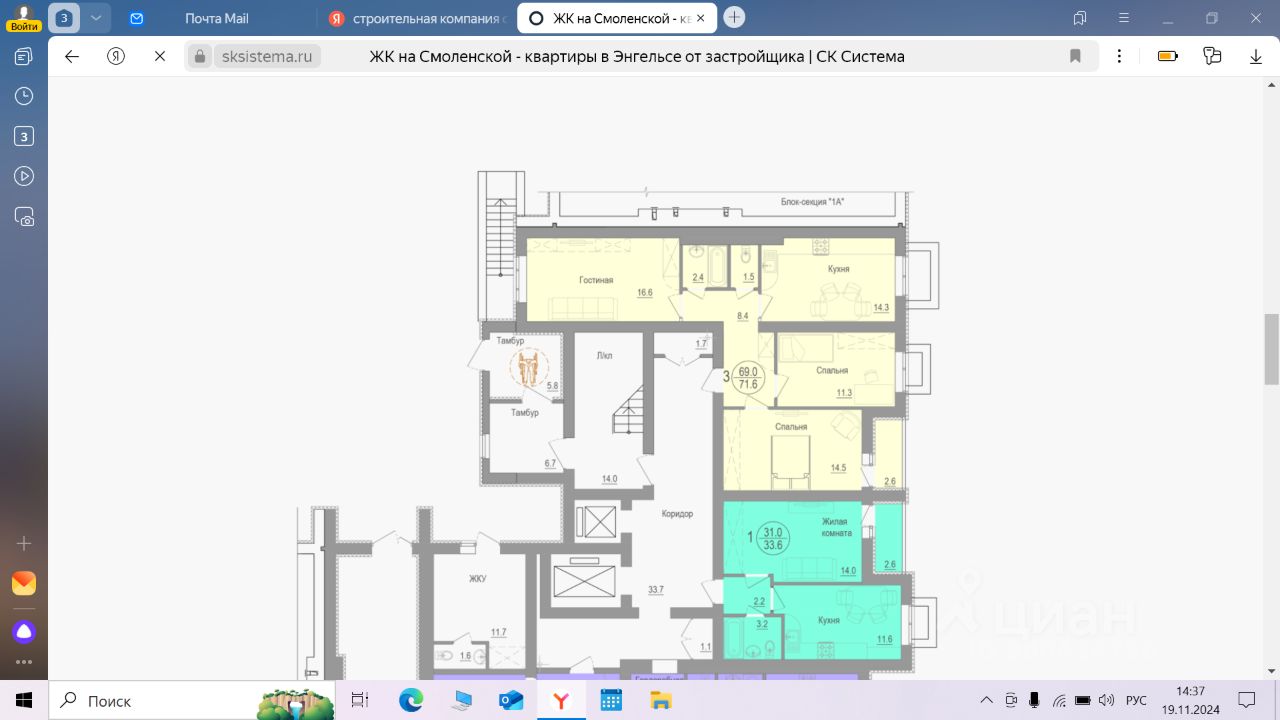Open the extension icon beside battery saver

(1212, 56)
